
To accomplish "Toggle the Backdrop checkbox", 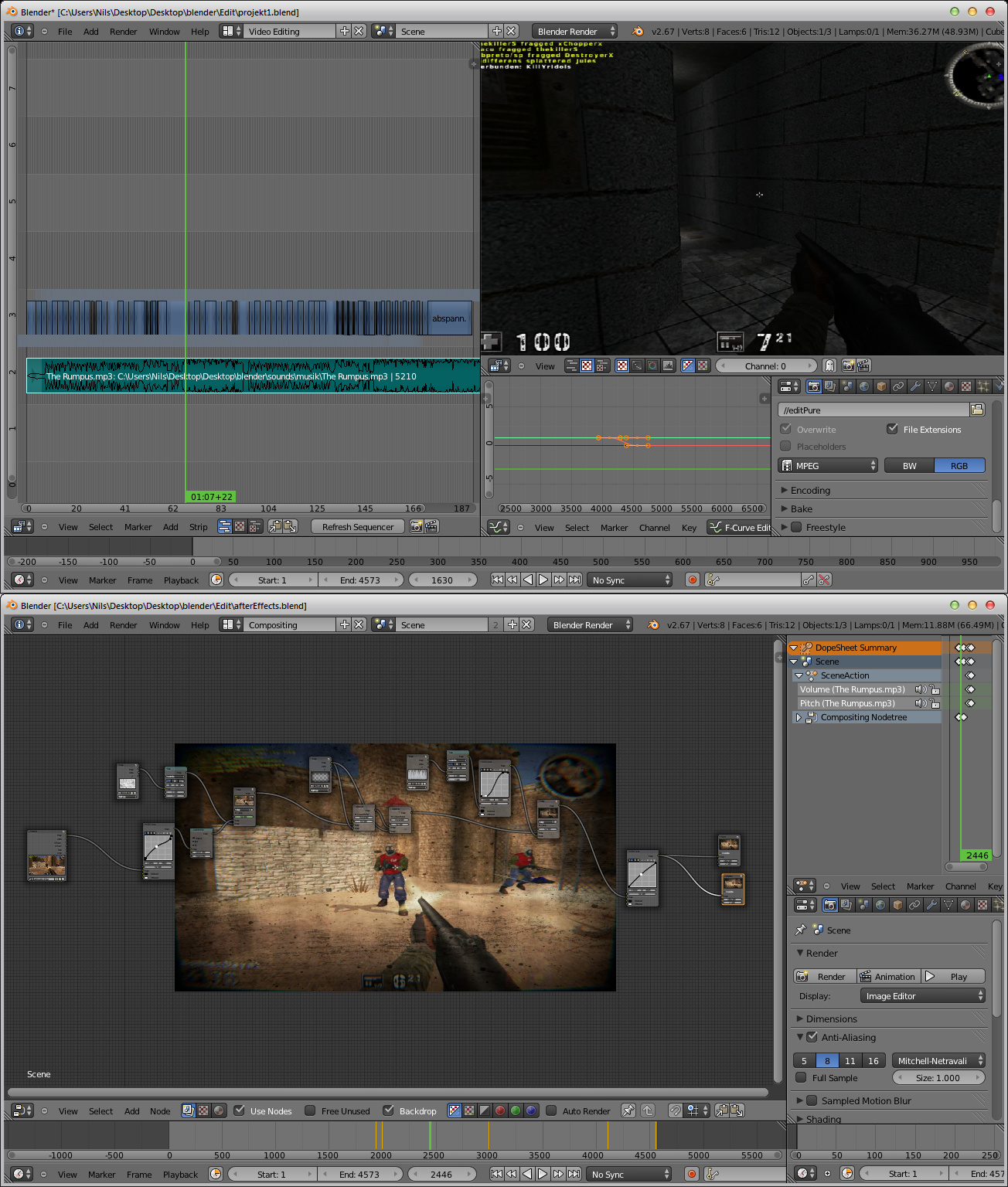I will coord(388,1110).
